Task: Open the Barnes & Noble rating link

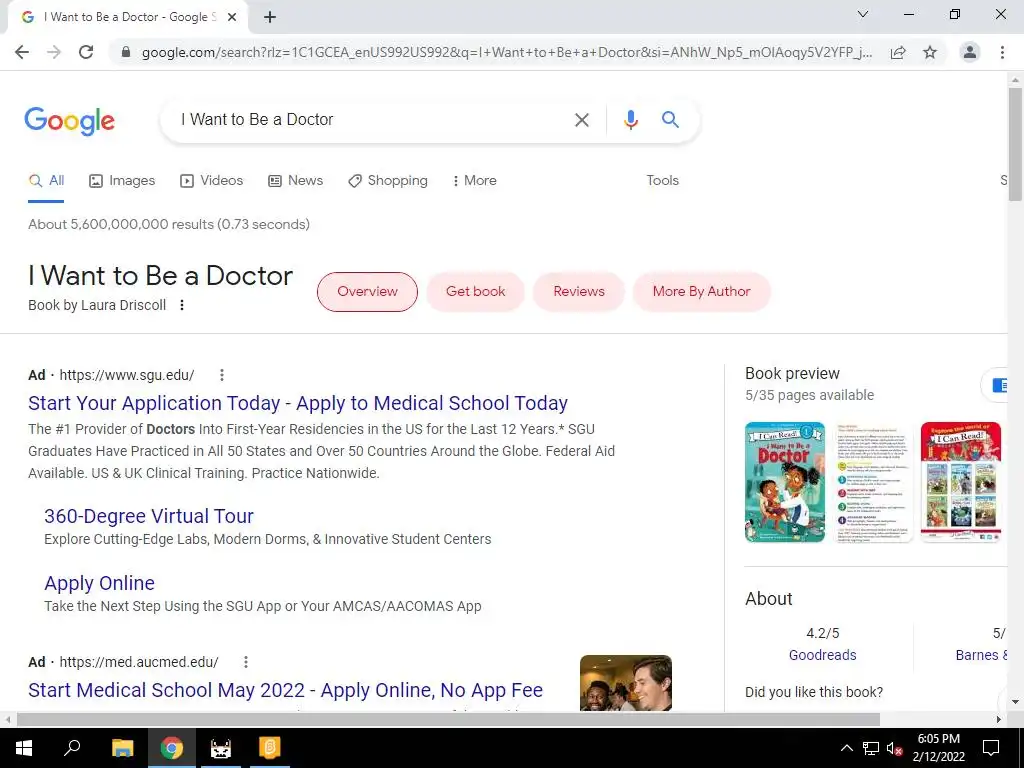Action: [981, 655]
